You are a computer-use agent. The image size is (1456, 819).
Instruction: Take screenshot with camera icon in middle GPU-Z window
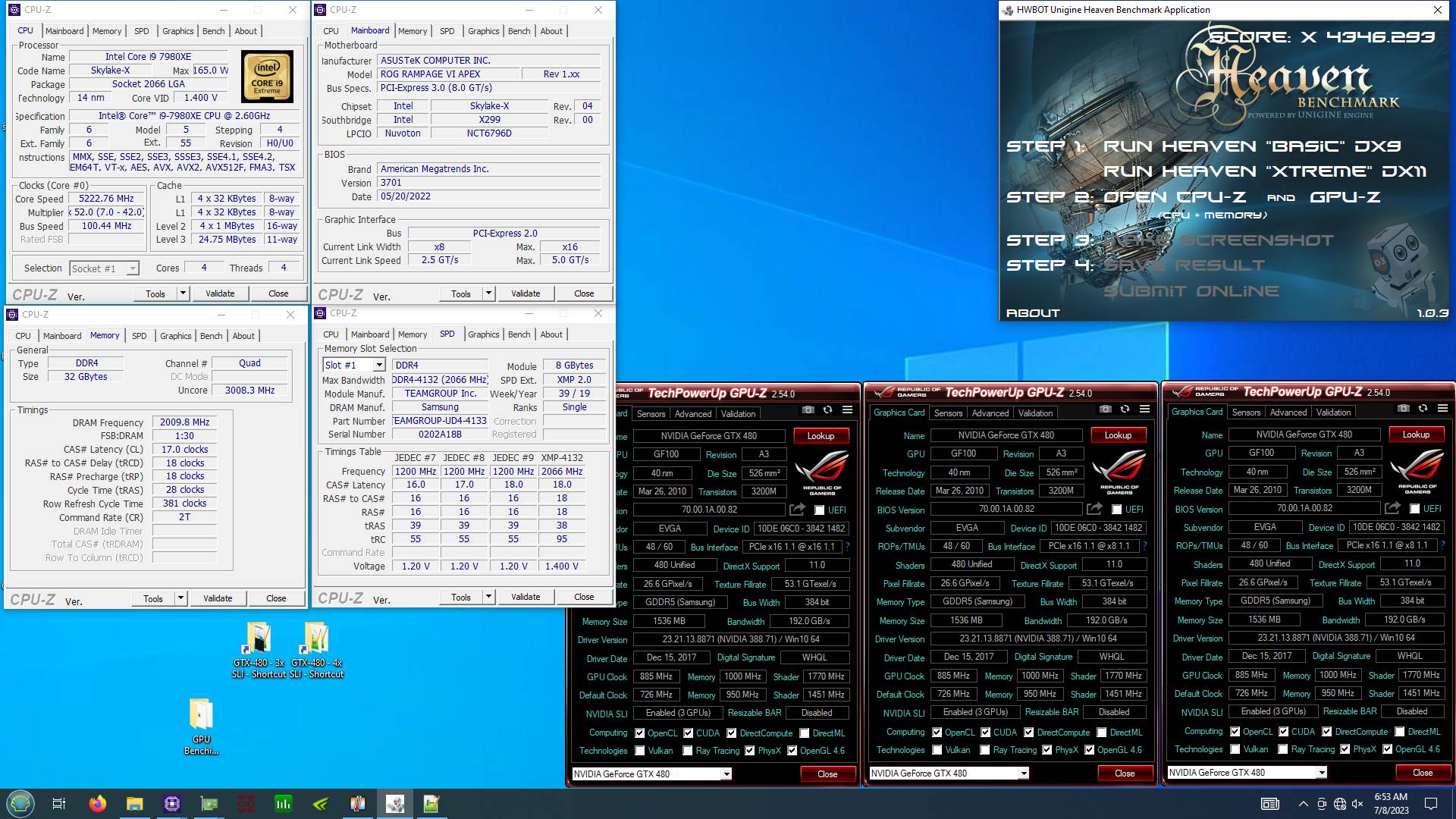click(x=1106, y=409)
